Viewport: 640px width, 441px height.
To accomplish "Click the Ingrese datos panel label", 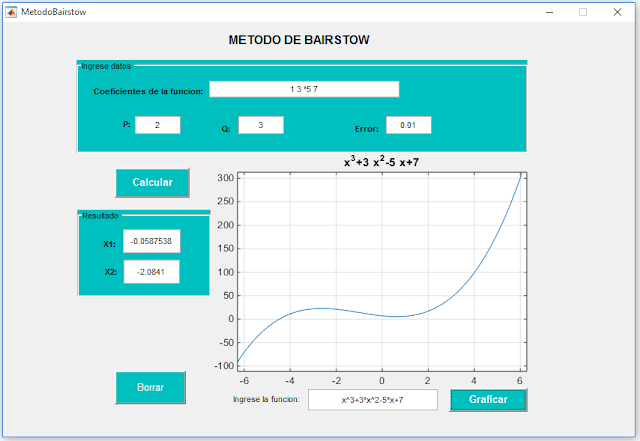I will (x=106, y=66).
